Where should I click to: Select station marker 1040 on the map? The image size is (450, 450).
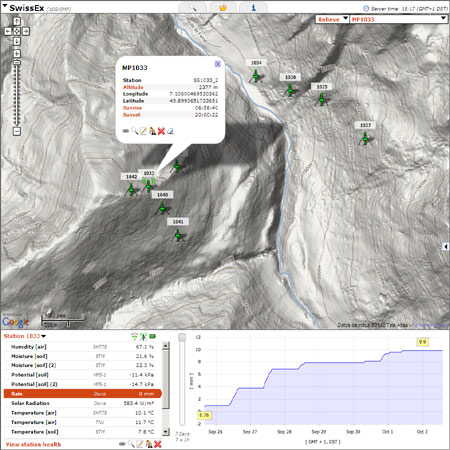(162, 208)
